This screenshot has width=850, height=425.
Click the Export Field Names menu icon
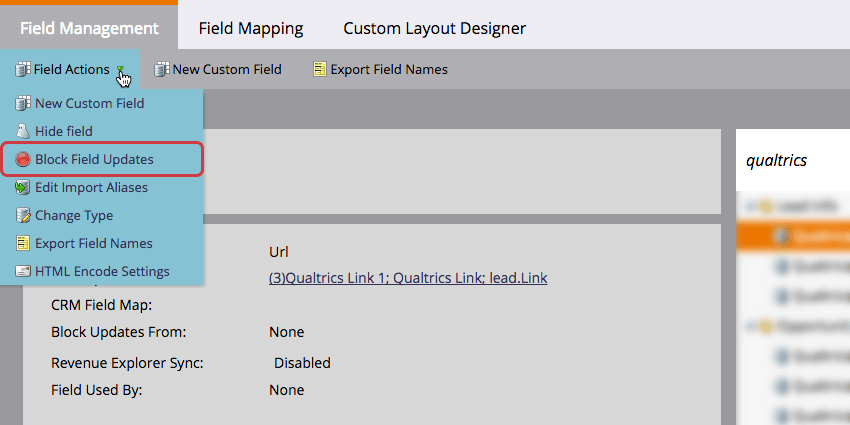23,243
